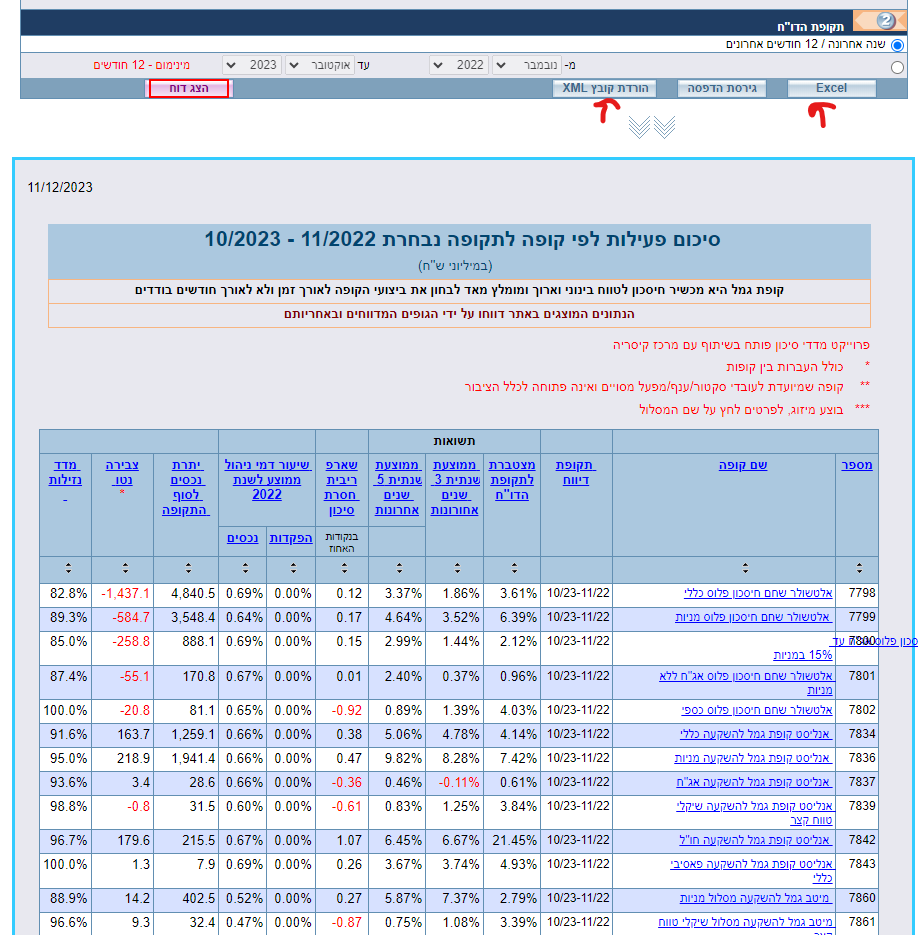
Task: Click 3-year return value -0.11%
Action: click(x=459, y=782)
